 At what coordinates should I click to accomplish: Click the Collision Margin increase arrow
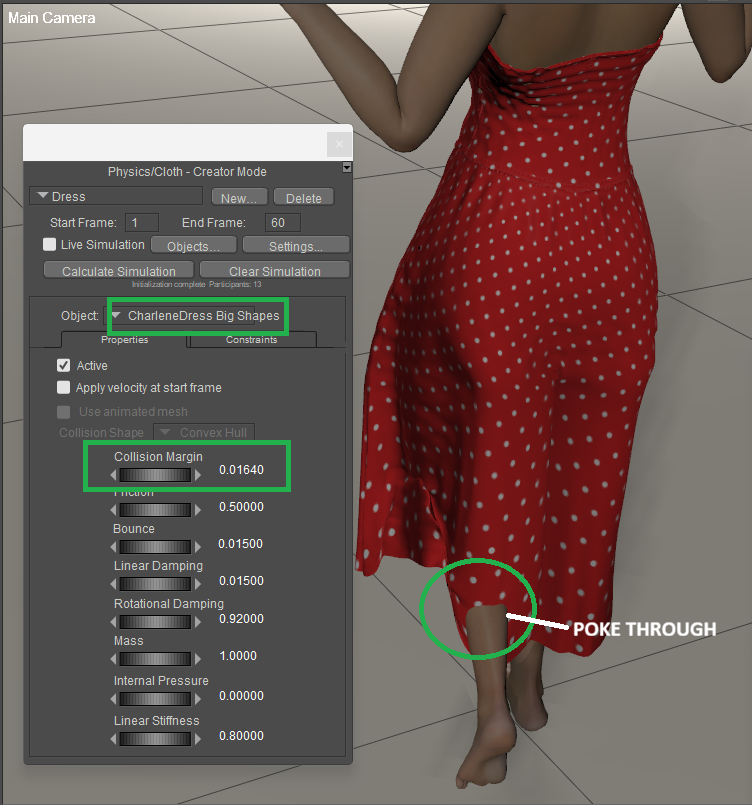click(x=197, y=475)
